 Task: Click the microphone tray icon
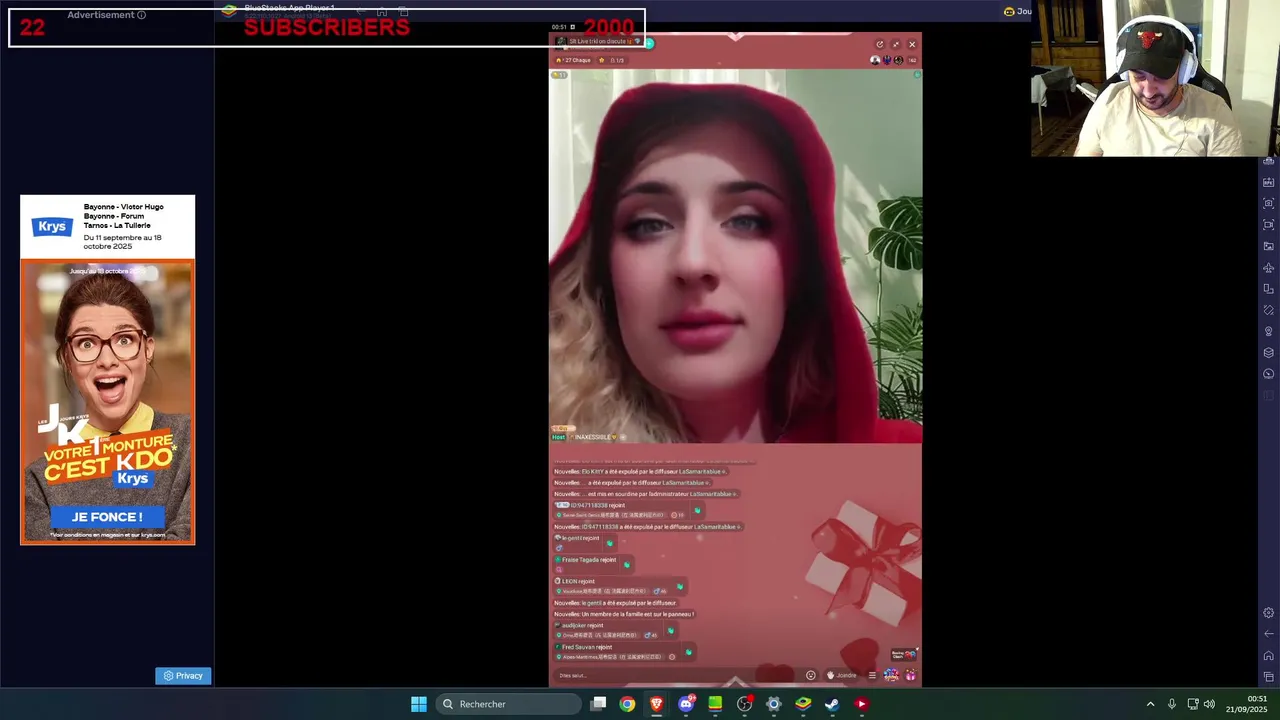pyautogui.click(x=1171, y=704)
